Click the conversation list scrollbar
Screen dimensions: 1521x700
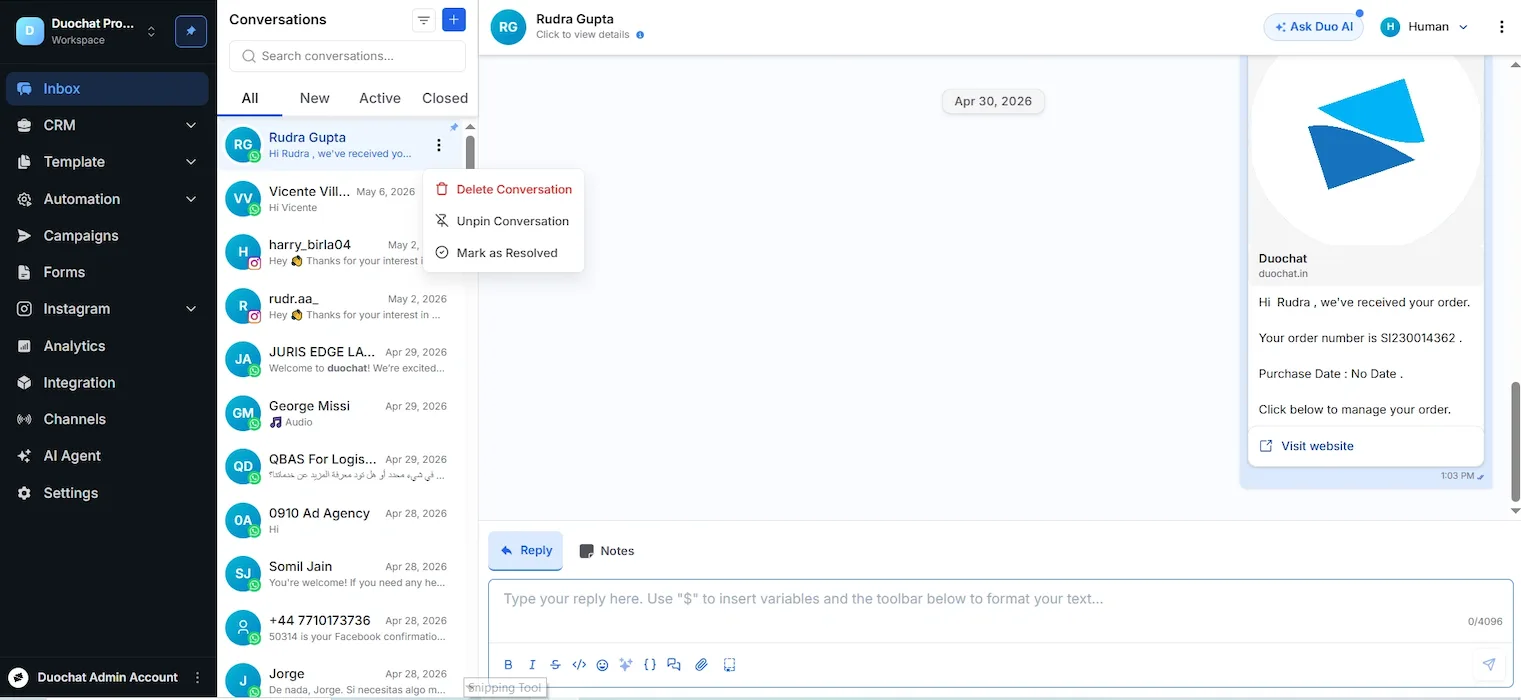(470, 152)
